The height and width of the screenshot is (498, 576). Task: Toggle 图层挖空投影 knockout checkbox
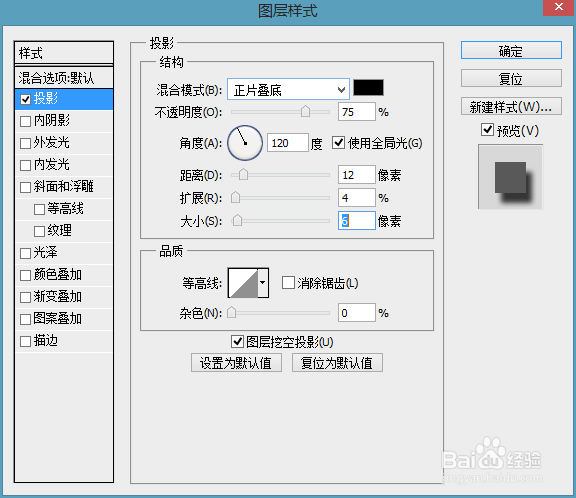click(x=237, y=342)
